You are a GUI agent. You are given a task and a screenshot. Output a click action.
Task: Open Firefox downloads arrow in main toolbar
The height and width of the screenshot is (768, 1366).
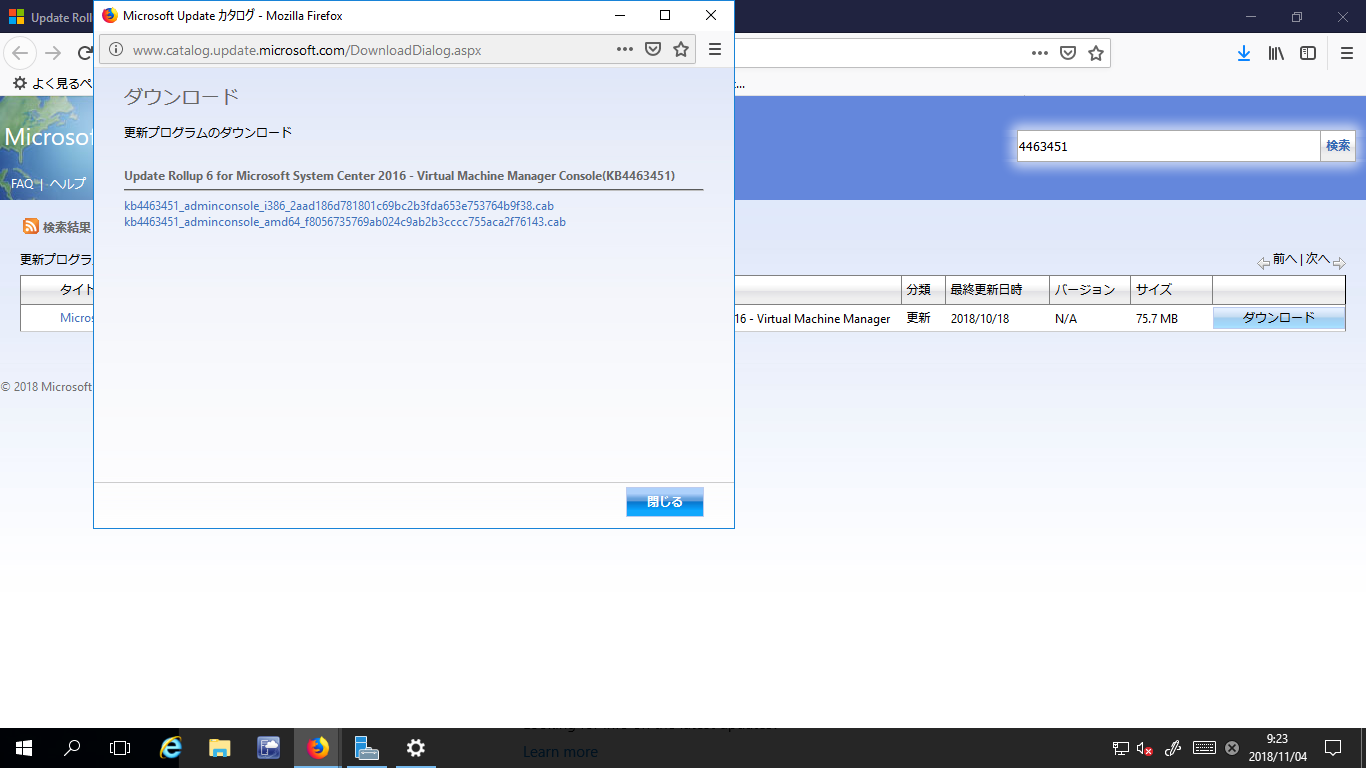coord(1244,53)
